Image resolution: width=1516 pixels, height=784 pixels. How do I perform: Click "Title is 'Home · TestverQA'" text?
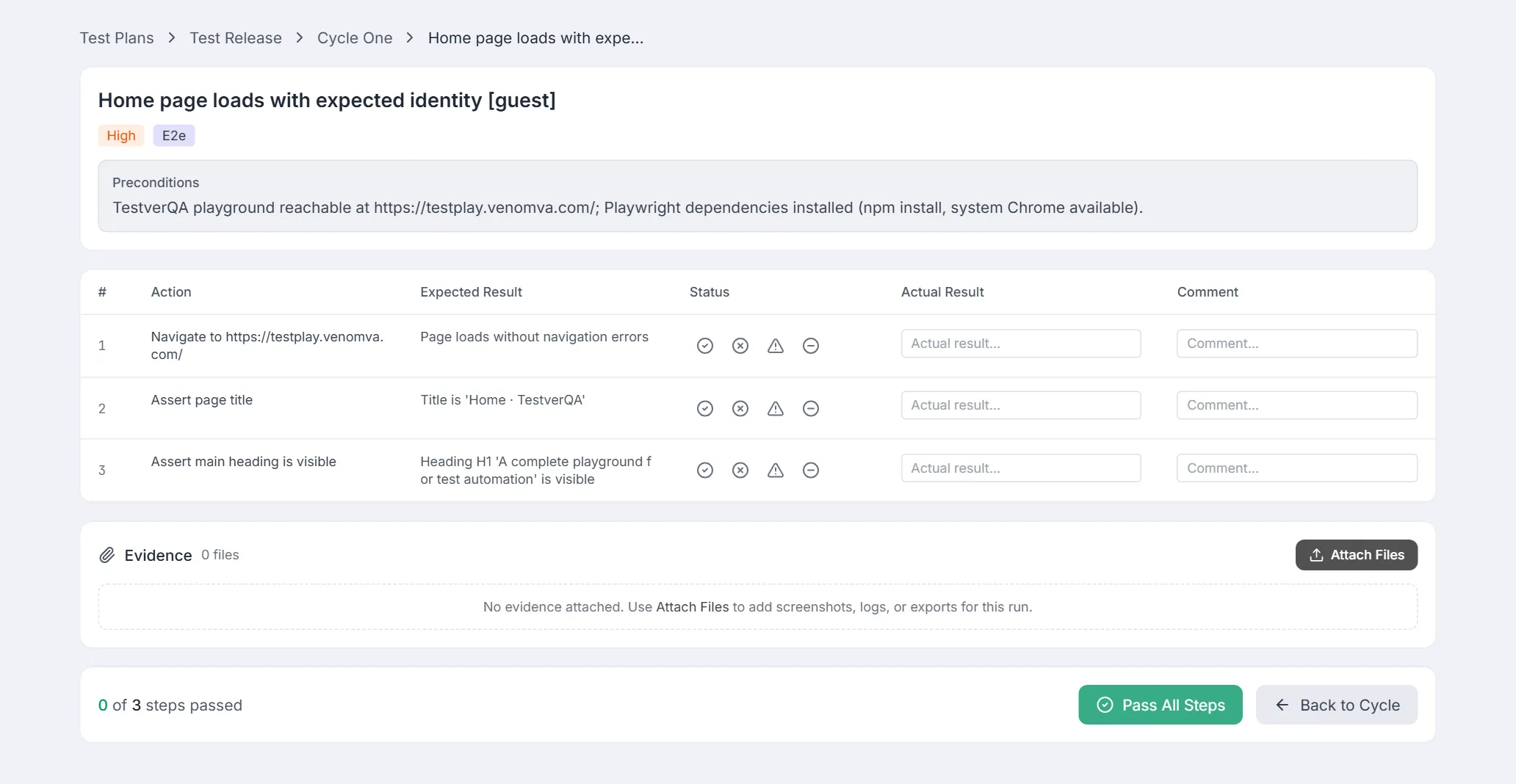point(502,400)
